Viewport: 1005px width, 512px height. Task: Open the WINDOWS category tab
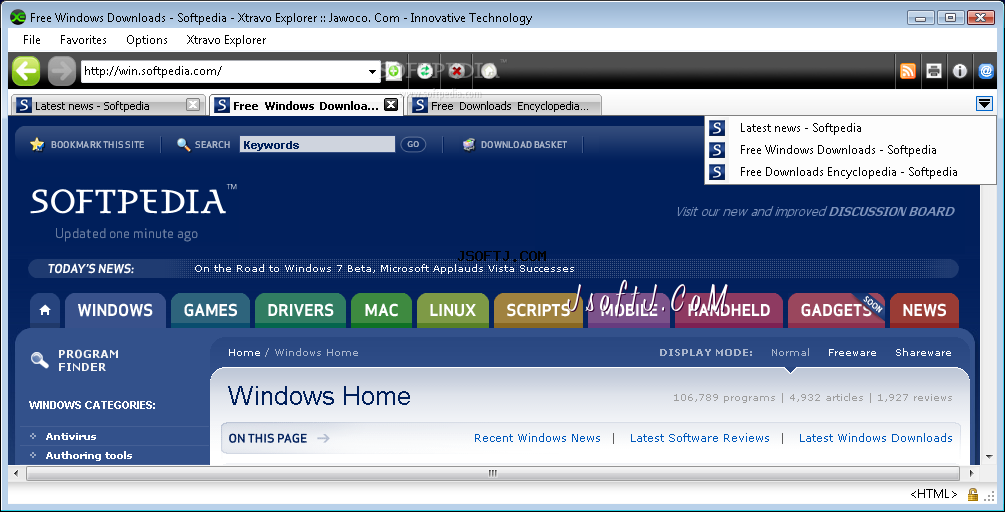click(115, 310)
